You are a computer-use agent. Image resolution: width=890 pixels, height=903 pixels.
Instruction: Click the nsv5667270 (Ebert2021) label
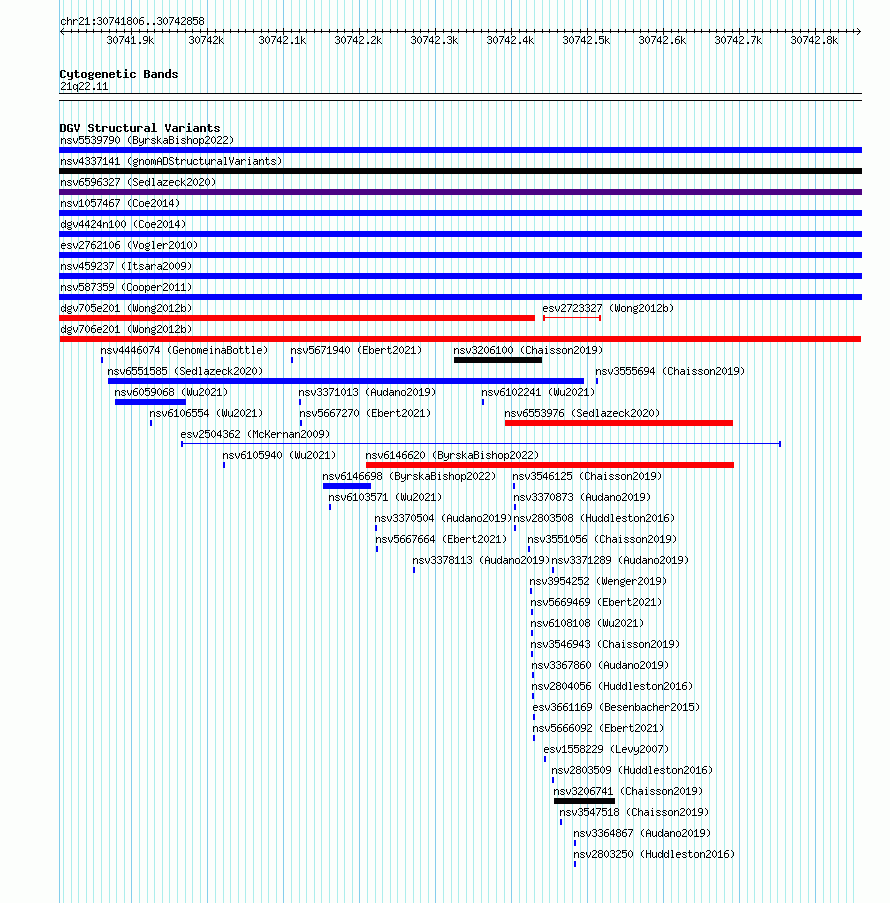[365, 413]
